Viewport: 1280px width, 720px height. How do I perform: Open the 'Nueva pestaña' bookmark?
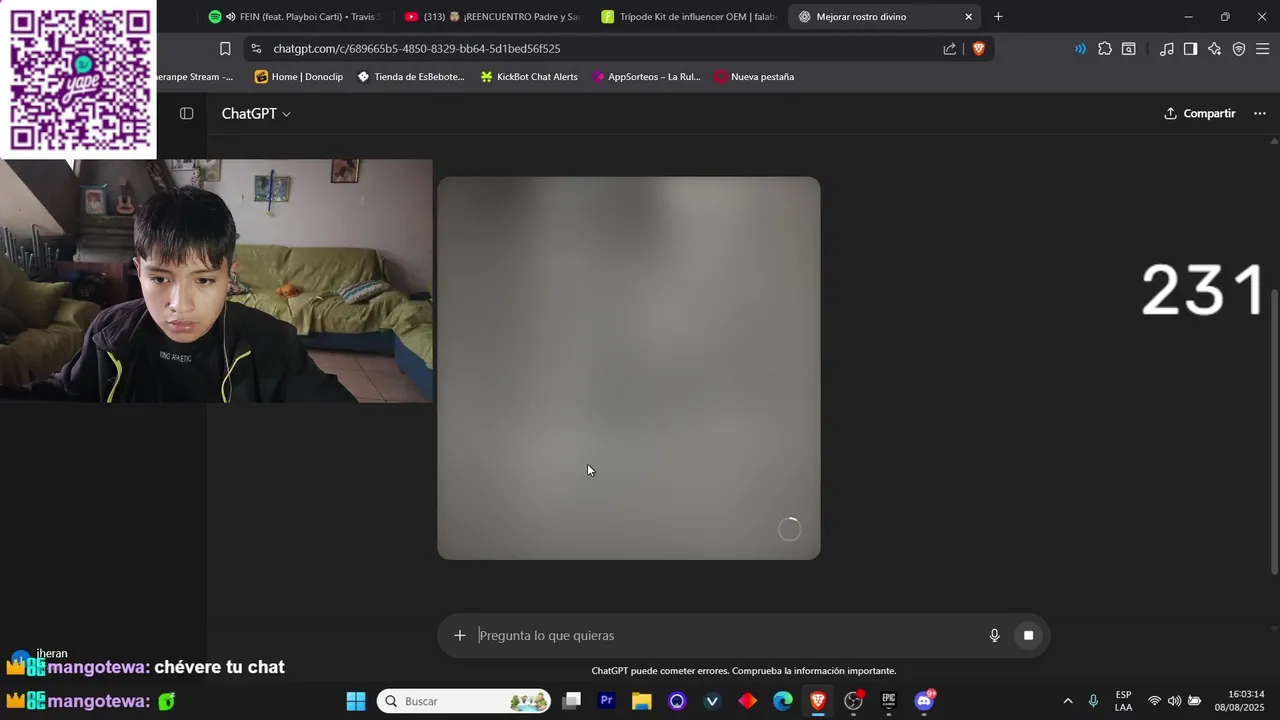click(754, 77)
